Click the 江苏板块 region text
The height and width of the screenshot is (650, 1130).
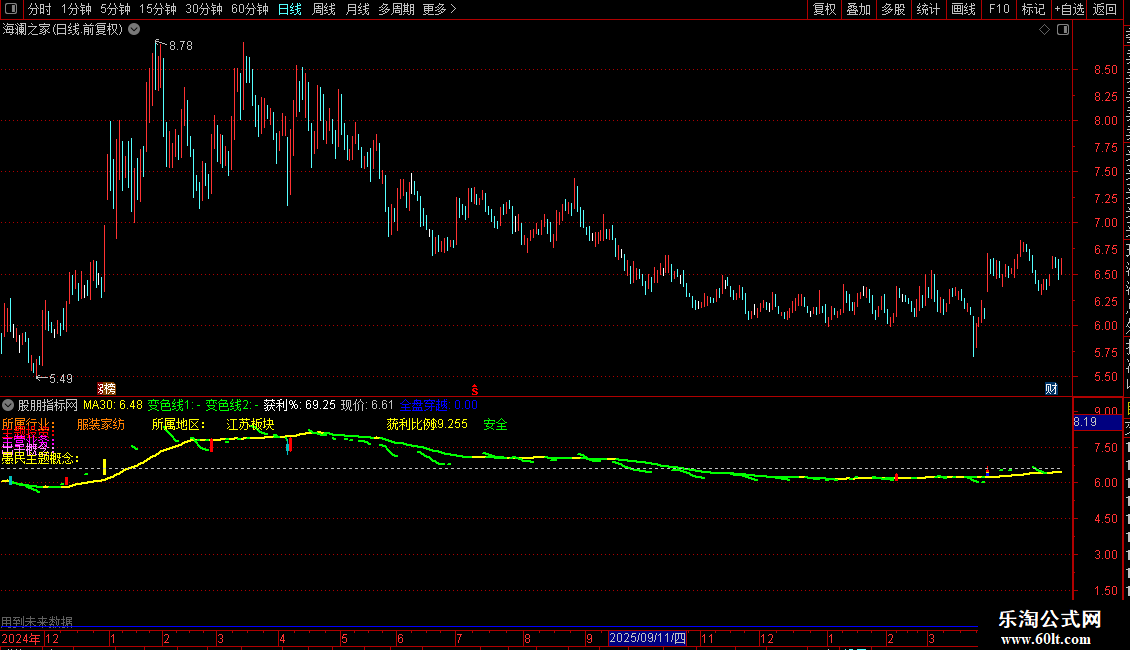pyautogui.click(x=250, y=424)
